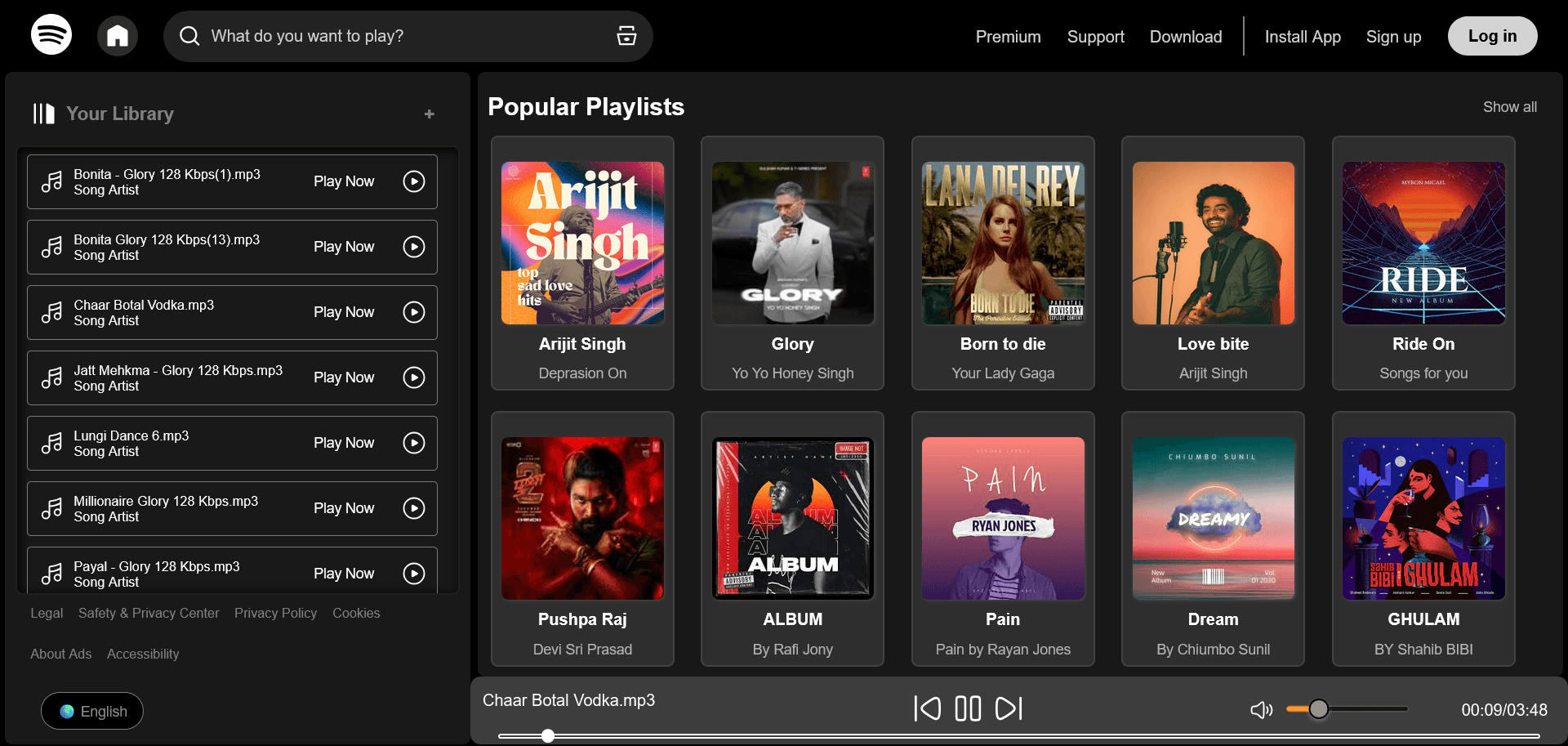The image size is (1568, 746).
Task: Click Your Library icon
Action: 44,114
